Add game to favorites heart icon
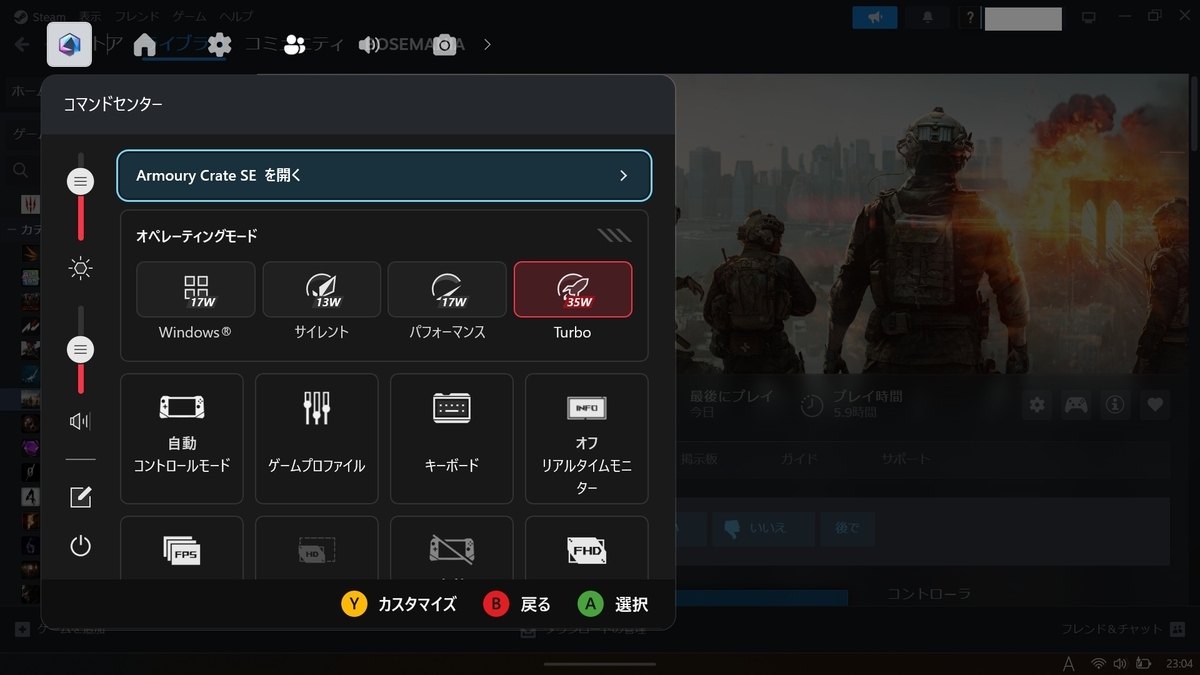Screen dimensions: 1200x675 tap(1155, 405)
